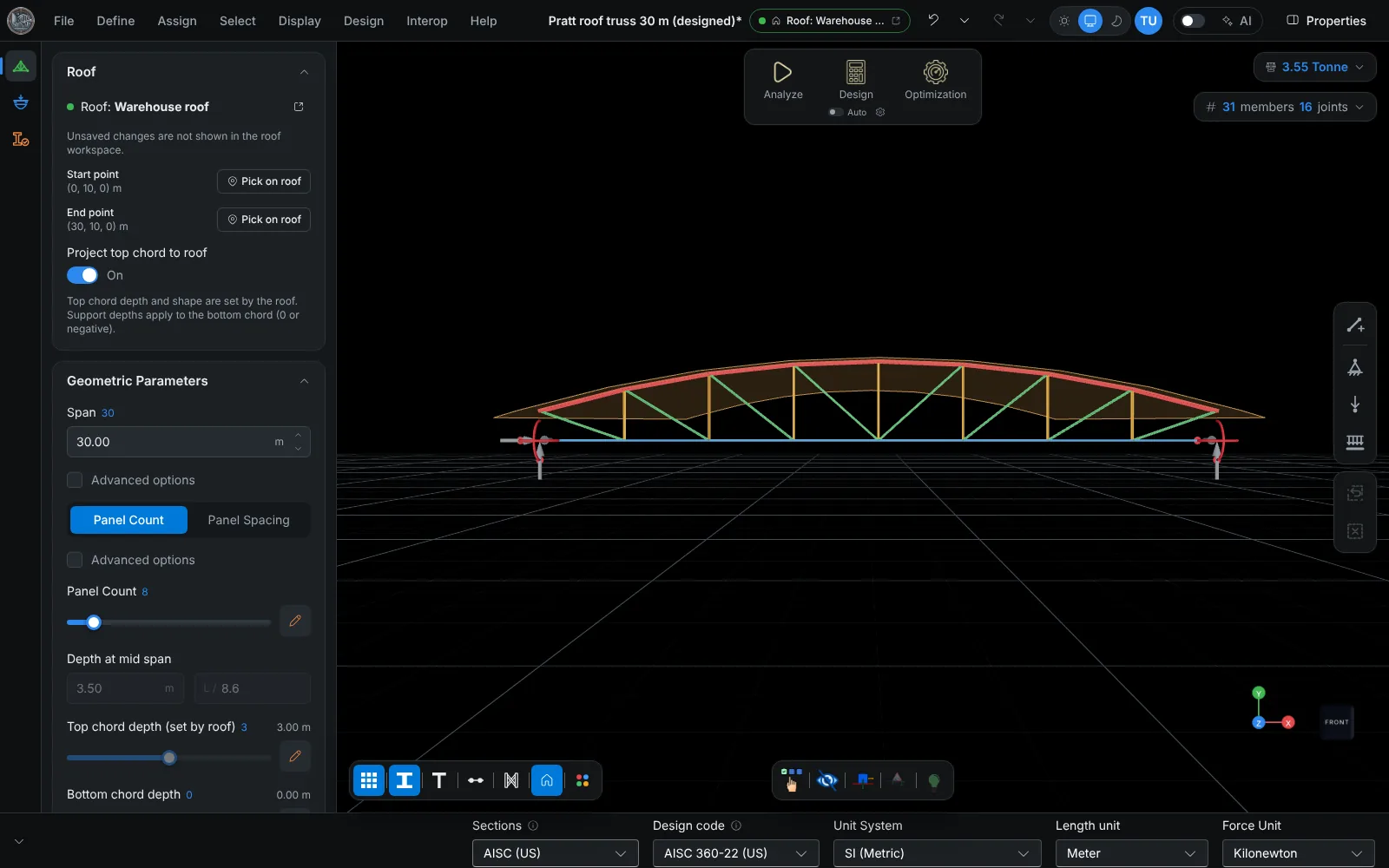Open the File menu
1389x868 pixels.
pyautogui.click(x=63, y=21)
